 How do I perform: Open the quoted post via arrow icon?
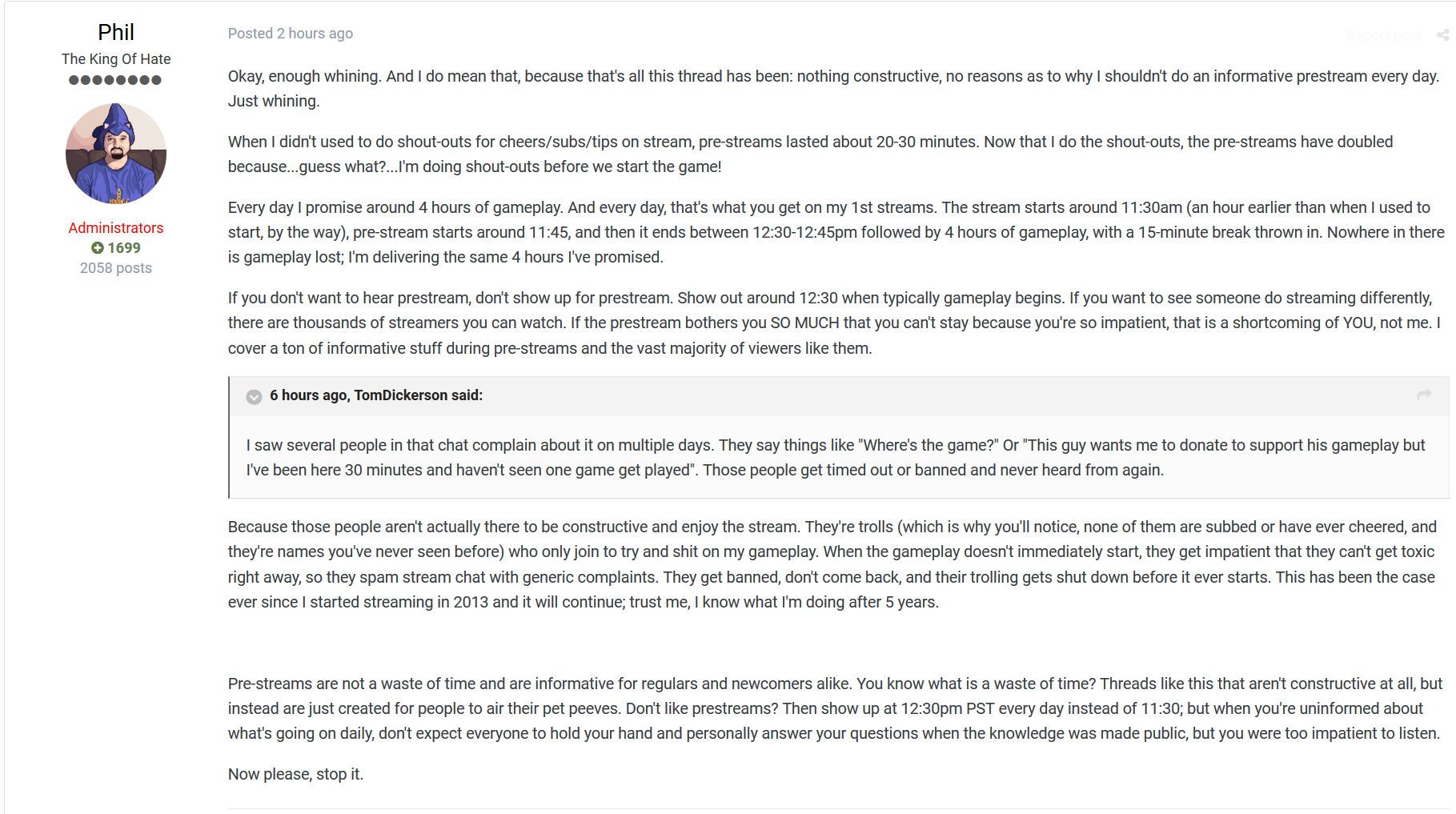tap(1424, 395)
